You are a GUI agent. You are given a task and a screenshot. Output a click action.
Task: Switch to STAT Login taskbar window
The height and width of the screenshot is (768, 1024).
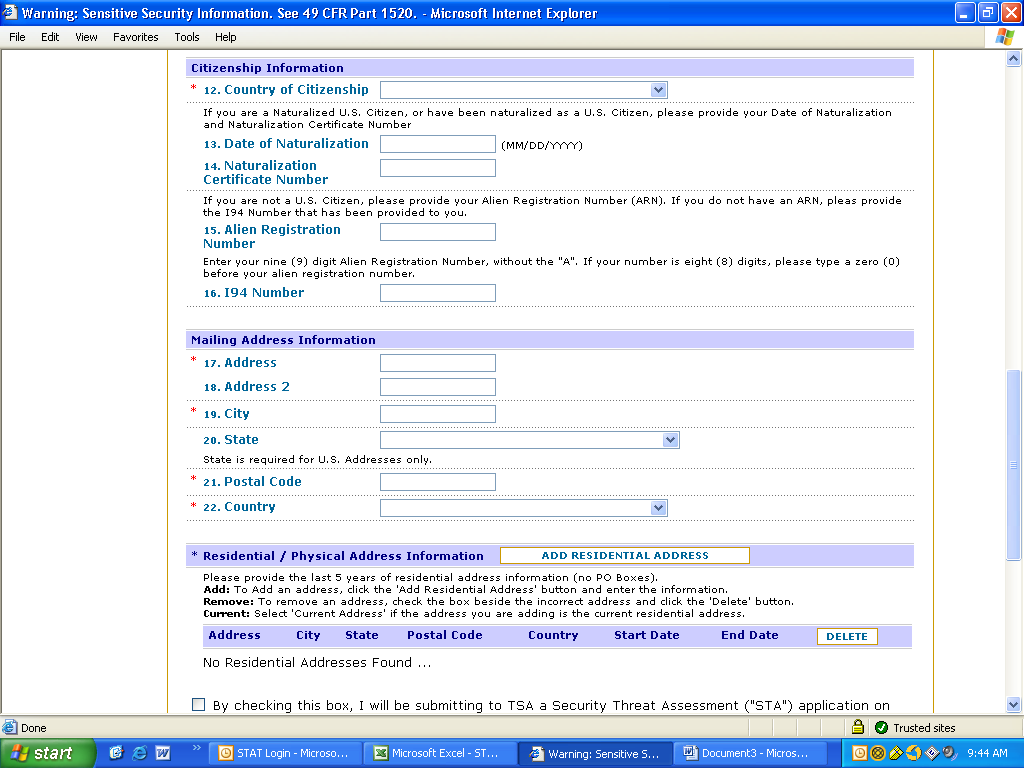click(x=285, y=753)
